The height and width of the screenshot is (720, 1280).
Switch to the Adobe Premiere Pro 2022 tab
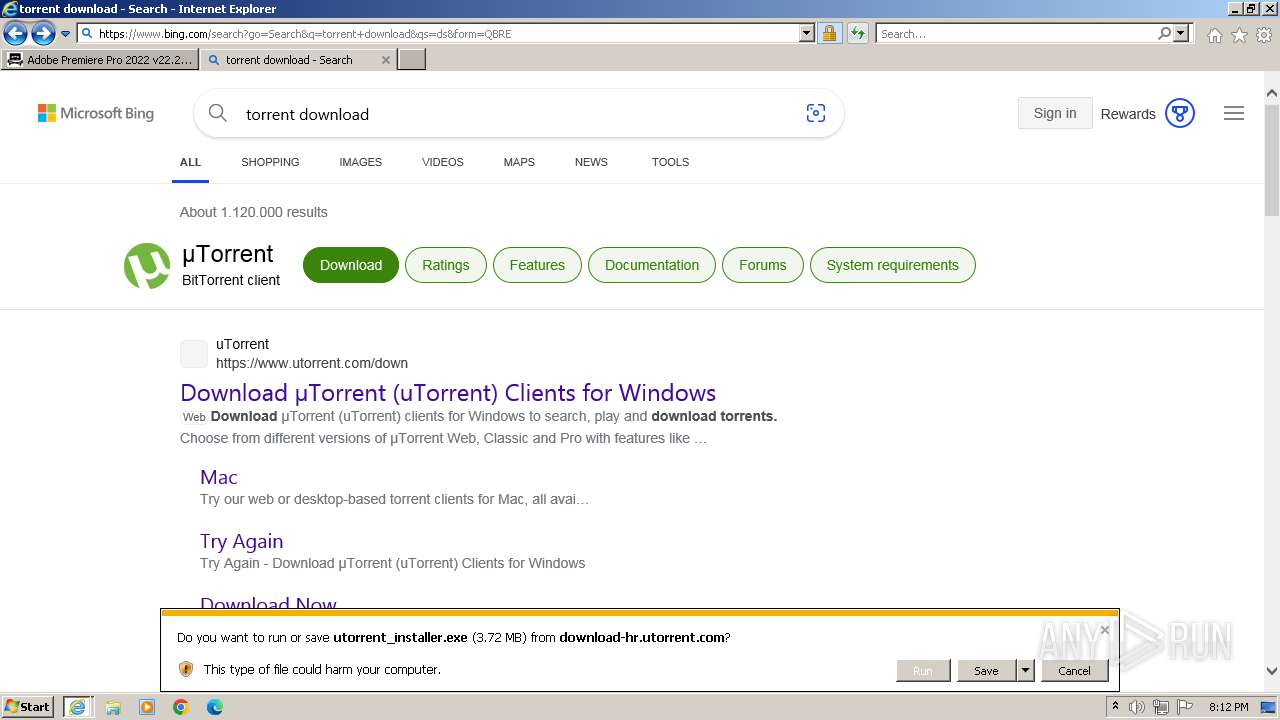[99, 60]
